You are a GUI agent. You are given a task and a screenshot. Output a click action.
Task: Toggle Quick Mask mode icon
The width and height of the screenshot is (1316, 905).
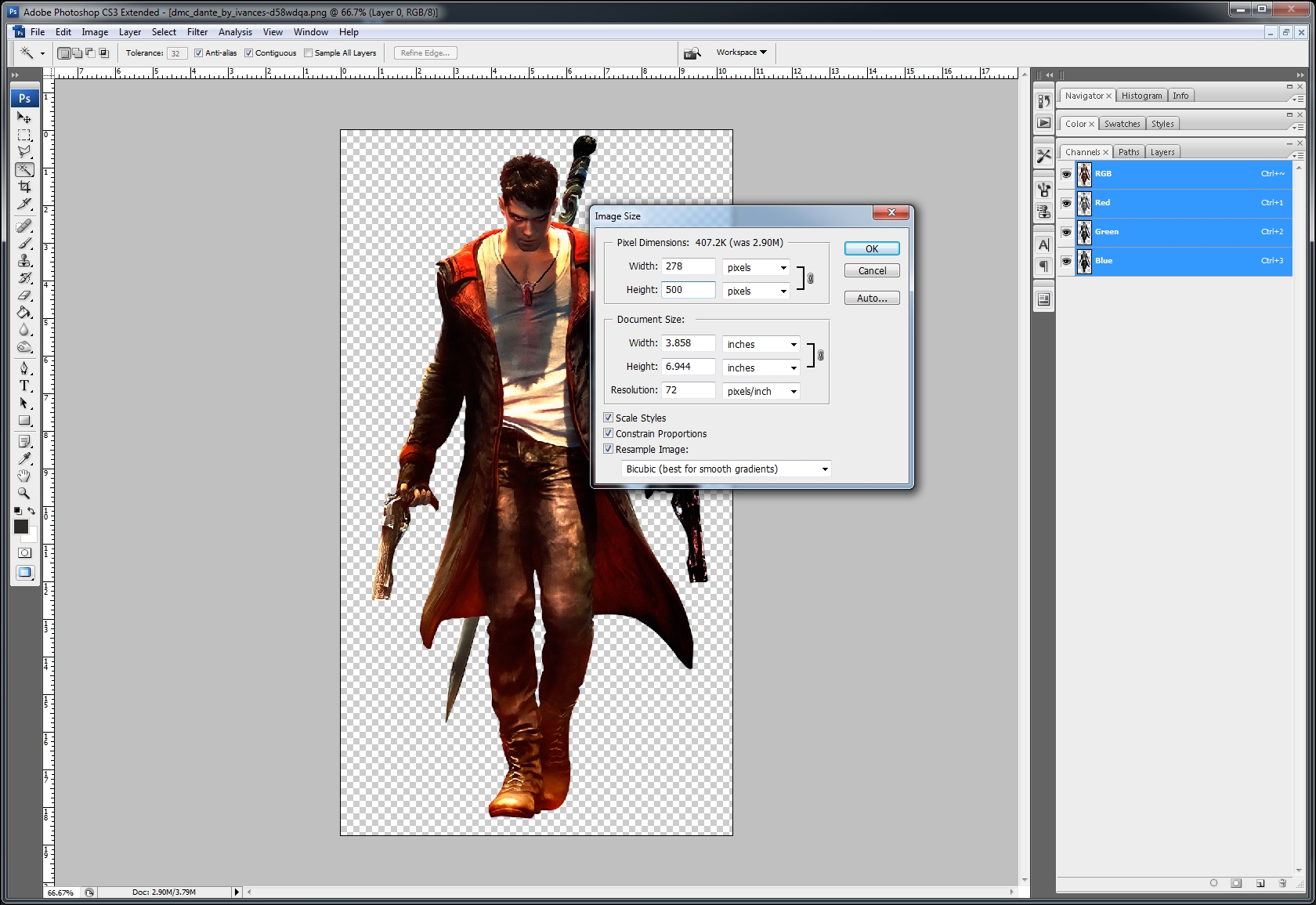coord(24,552)
